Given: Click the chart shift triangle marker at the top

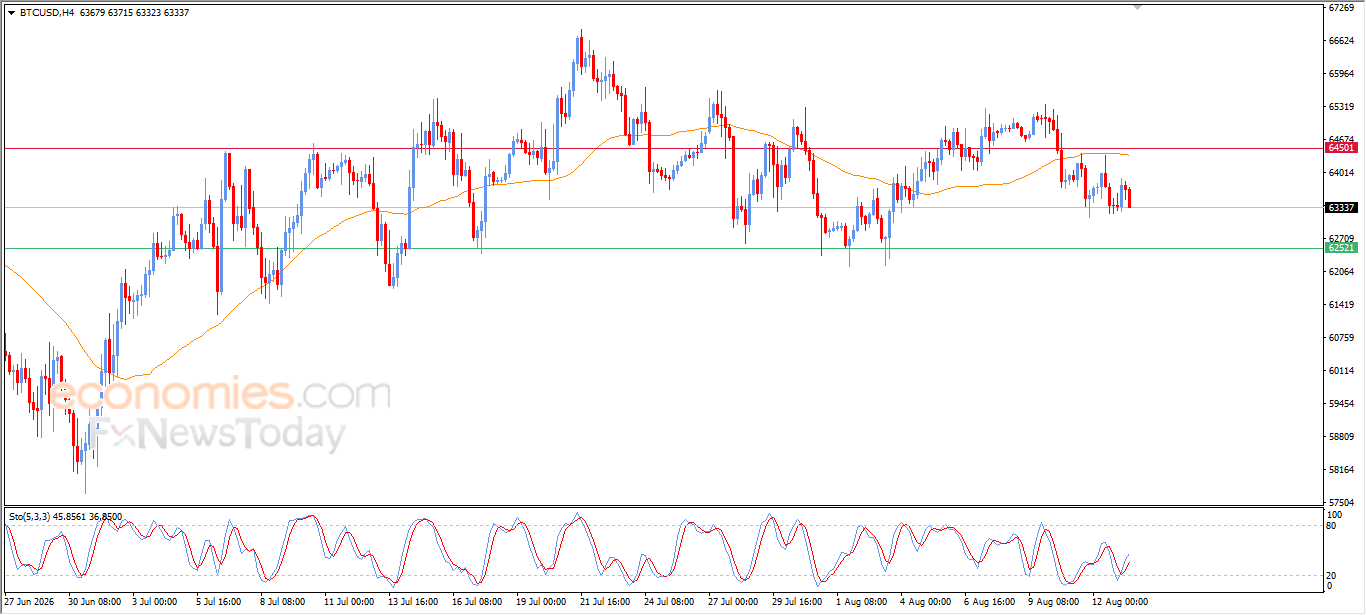Looking at the screenshot, I should [x=1137, y=7].
